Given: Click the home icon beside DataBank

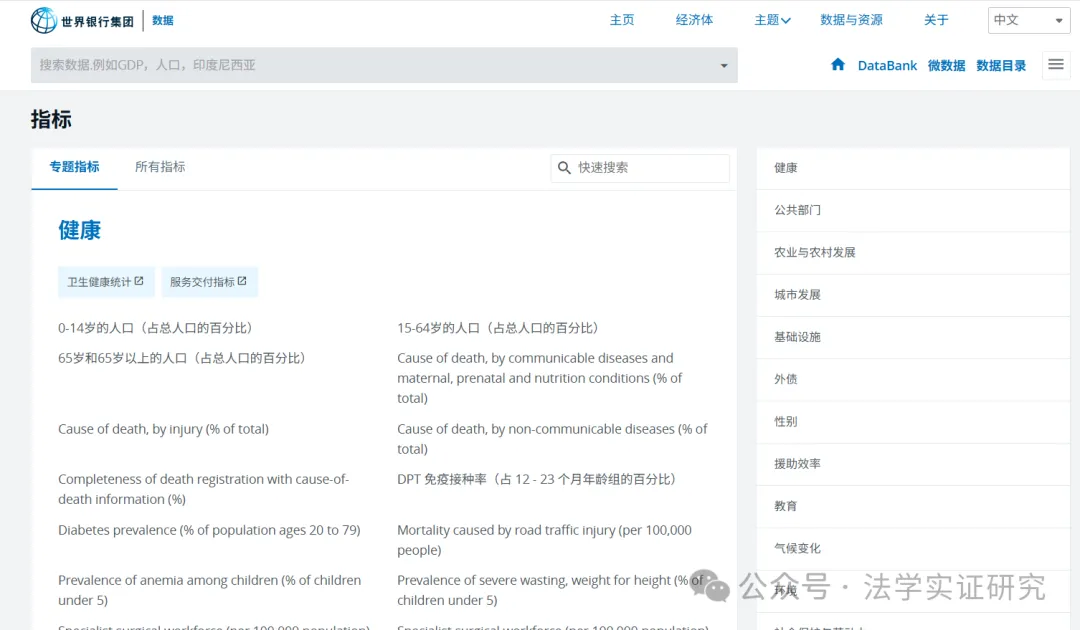Looking at the screenshot, I should 838,65.
